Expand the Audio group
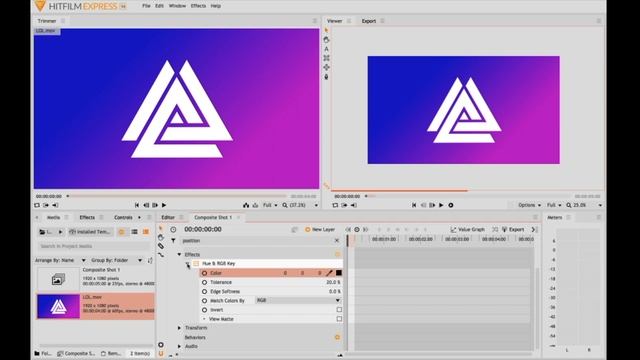 coord(179,346)
